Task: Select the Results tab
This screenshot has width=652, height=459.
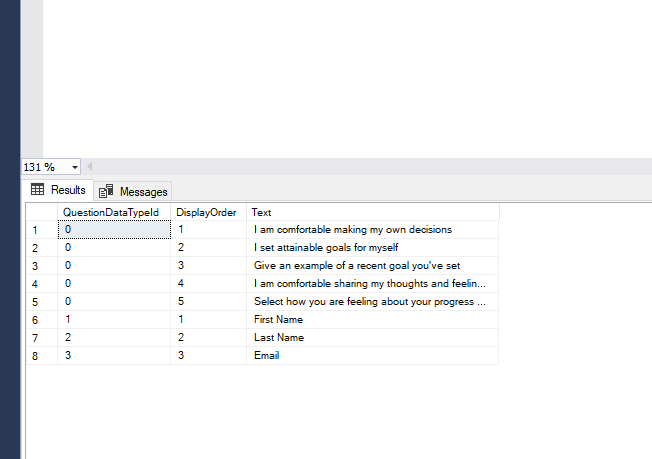Action: point(58,190)
